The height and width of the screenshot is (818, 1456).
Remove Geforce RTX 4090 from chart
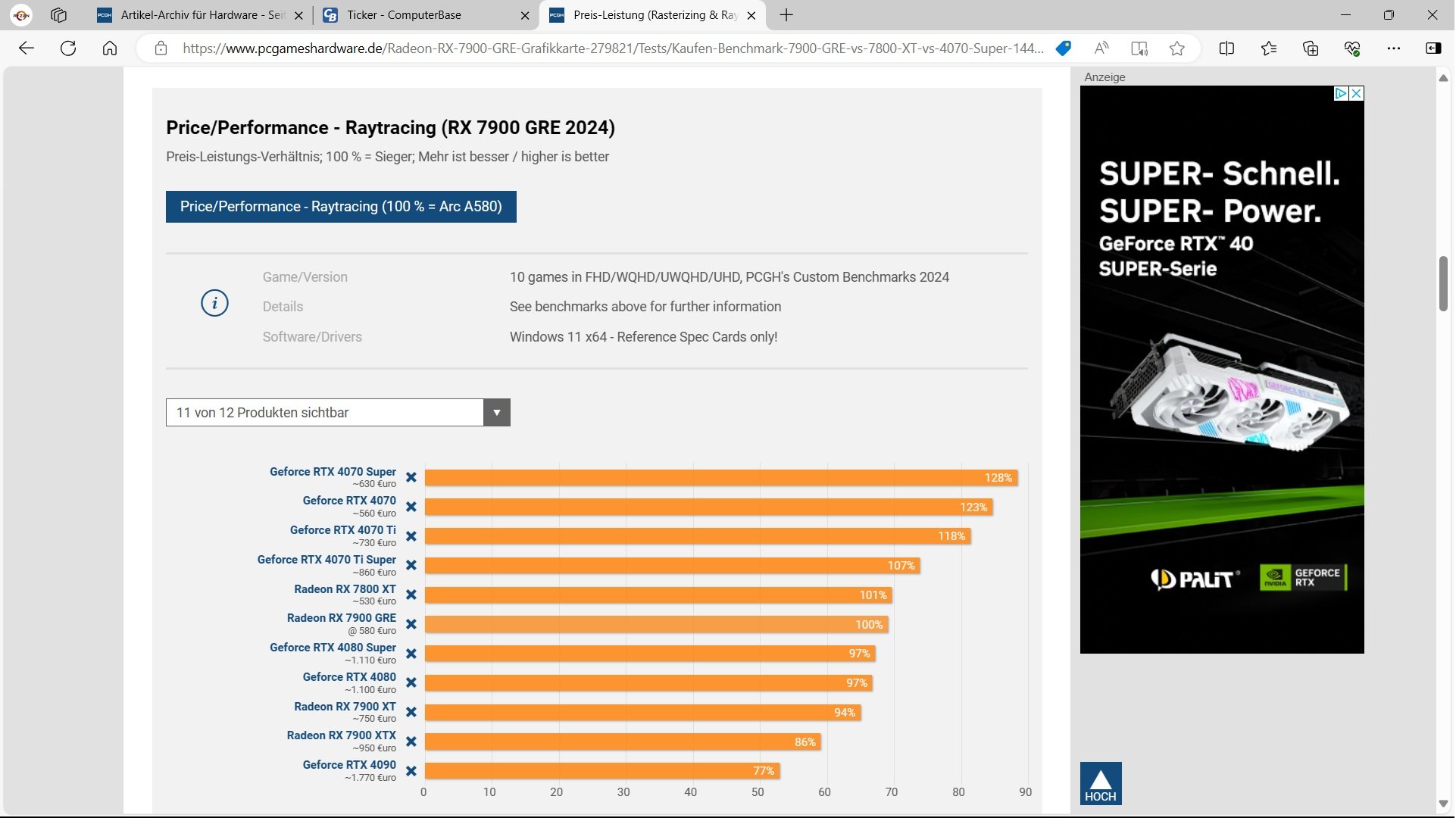pyautogui.click(x=411, y=771)
